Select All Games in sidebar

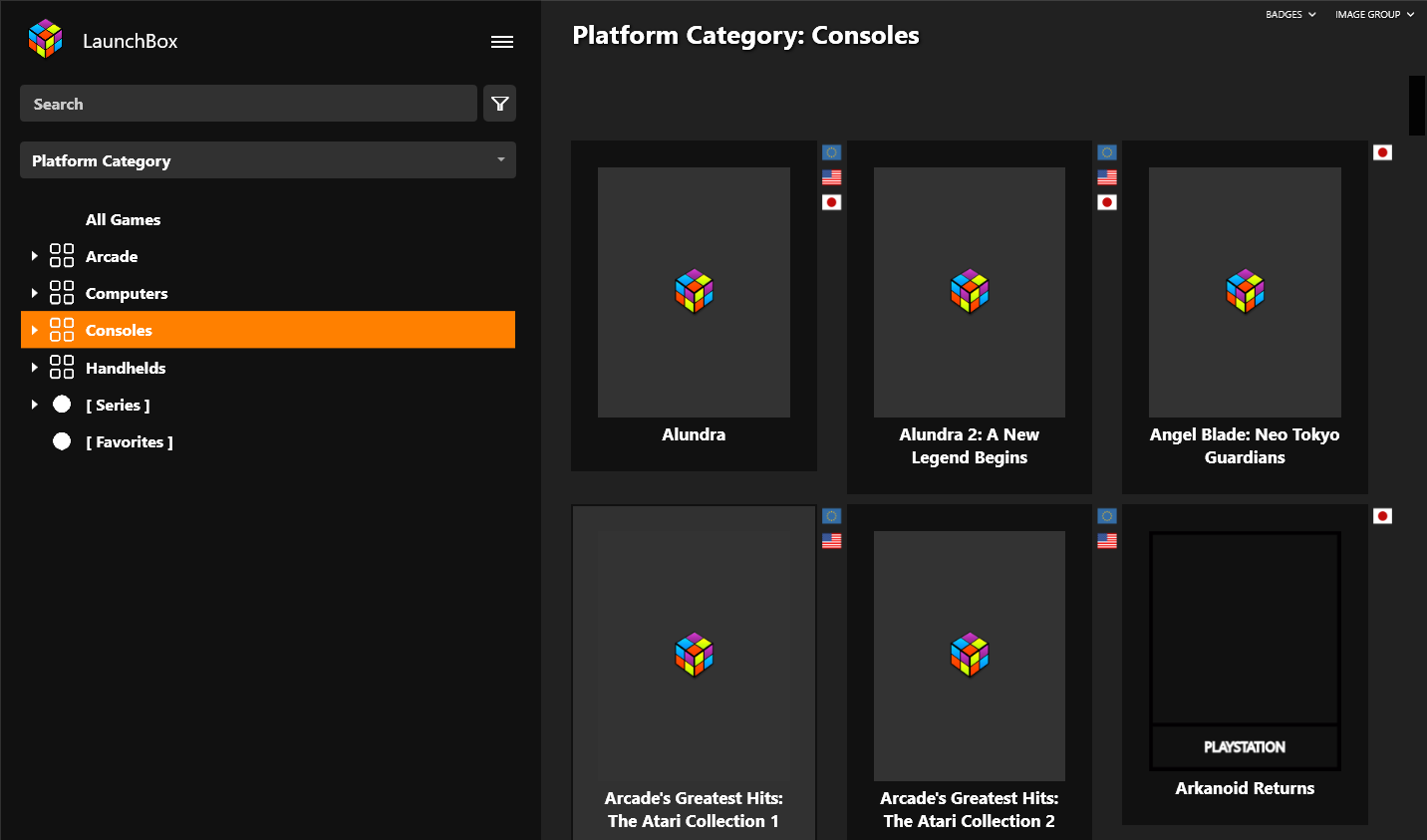123,219
